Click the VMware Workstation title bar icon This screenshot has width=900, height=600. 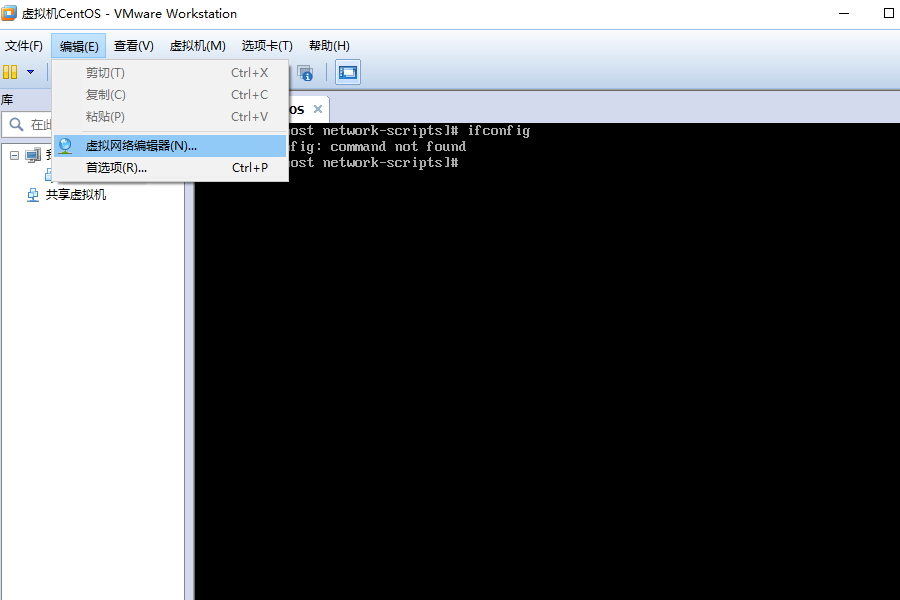tap(10, 14)
